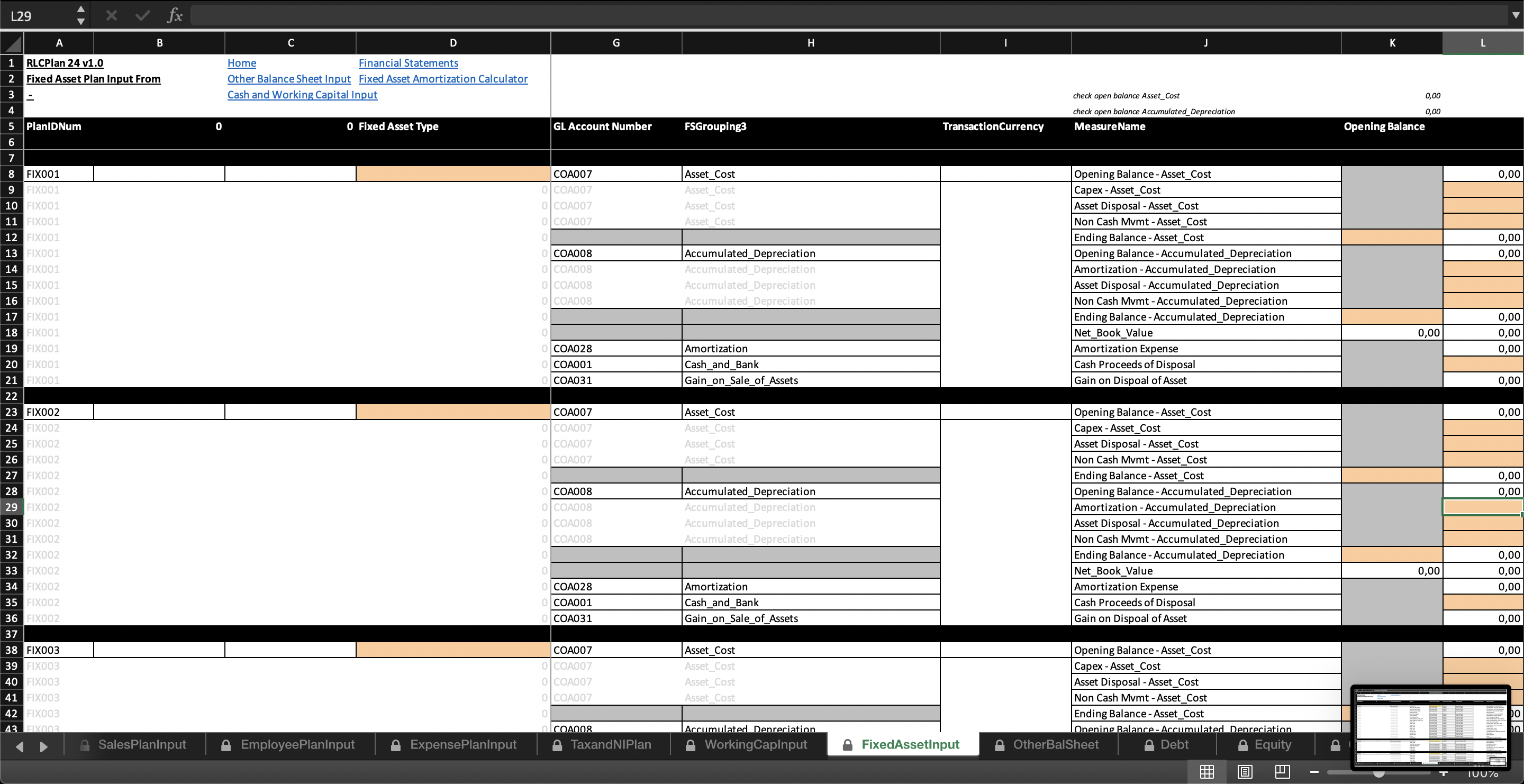Viewport: 1524px width, 784px height.
Task: Click cell A38 containing FIX003
Action: (x=59, y=650)
